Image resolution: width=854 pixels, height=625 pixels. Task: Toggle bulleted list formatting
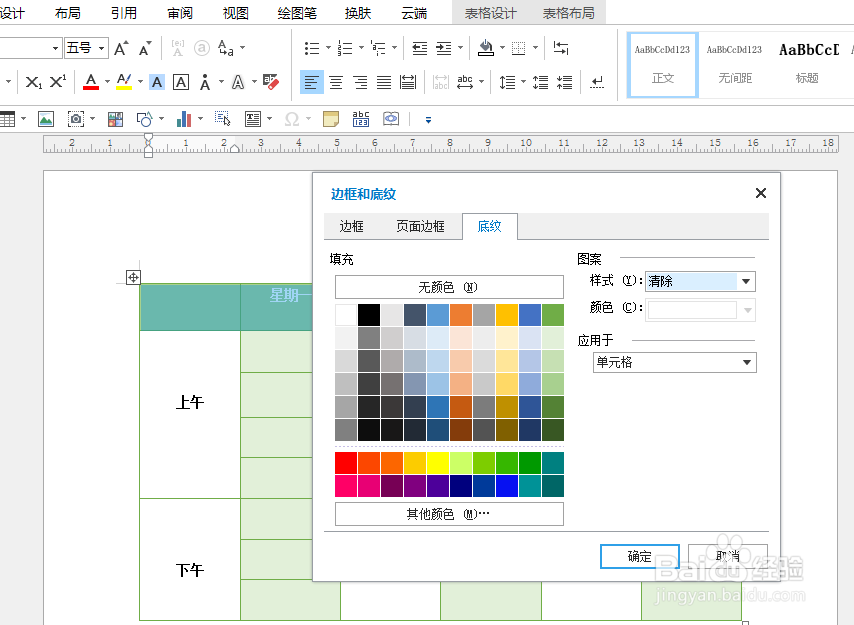click(x=310, y=47)
